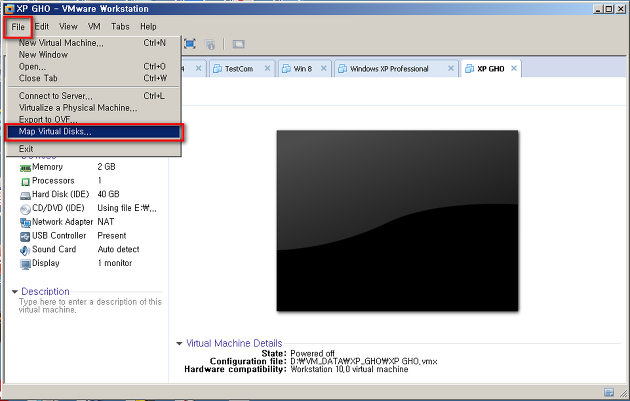Image resolution: width=630 pixels, height=401 pixels.
Task: Click the 40 GB hard disk value
Action: 108,194
